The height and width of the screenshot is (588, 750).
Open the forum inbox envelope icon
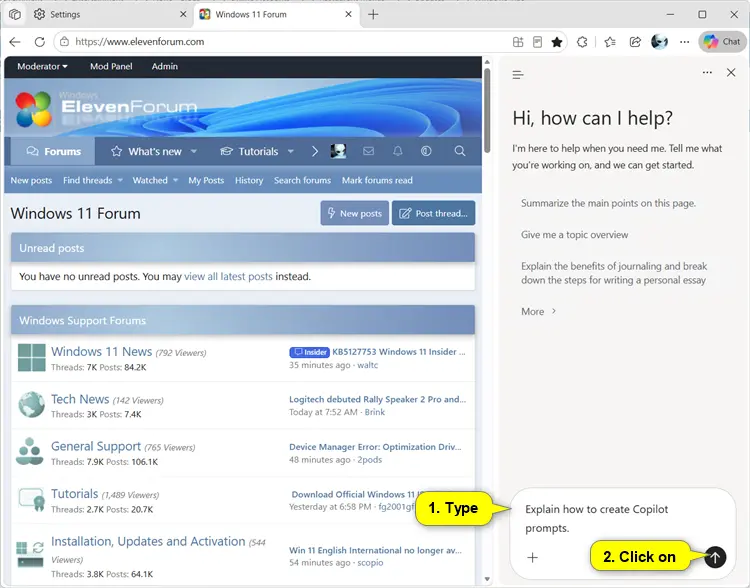tap(368, 151)
